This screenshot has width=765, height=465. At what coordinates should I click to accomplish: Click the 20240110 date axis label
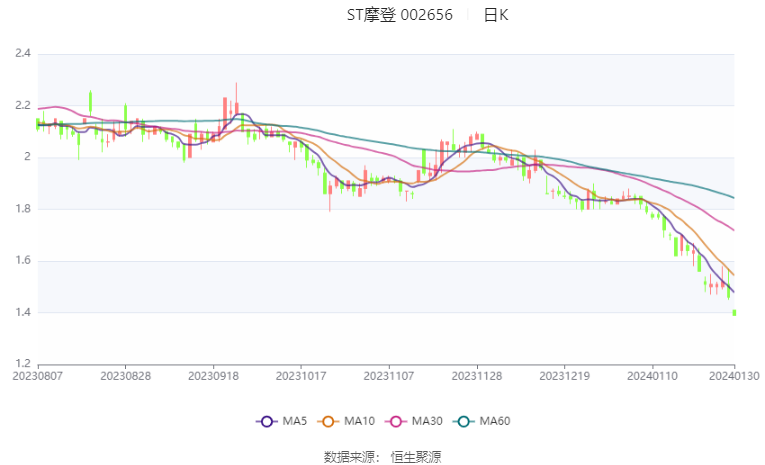coord(652,376)
